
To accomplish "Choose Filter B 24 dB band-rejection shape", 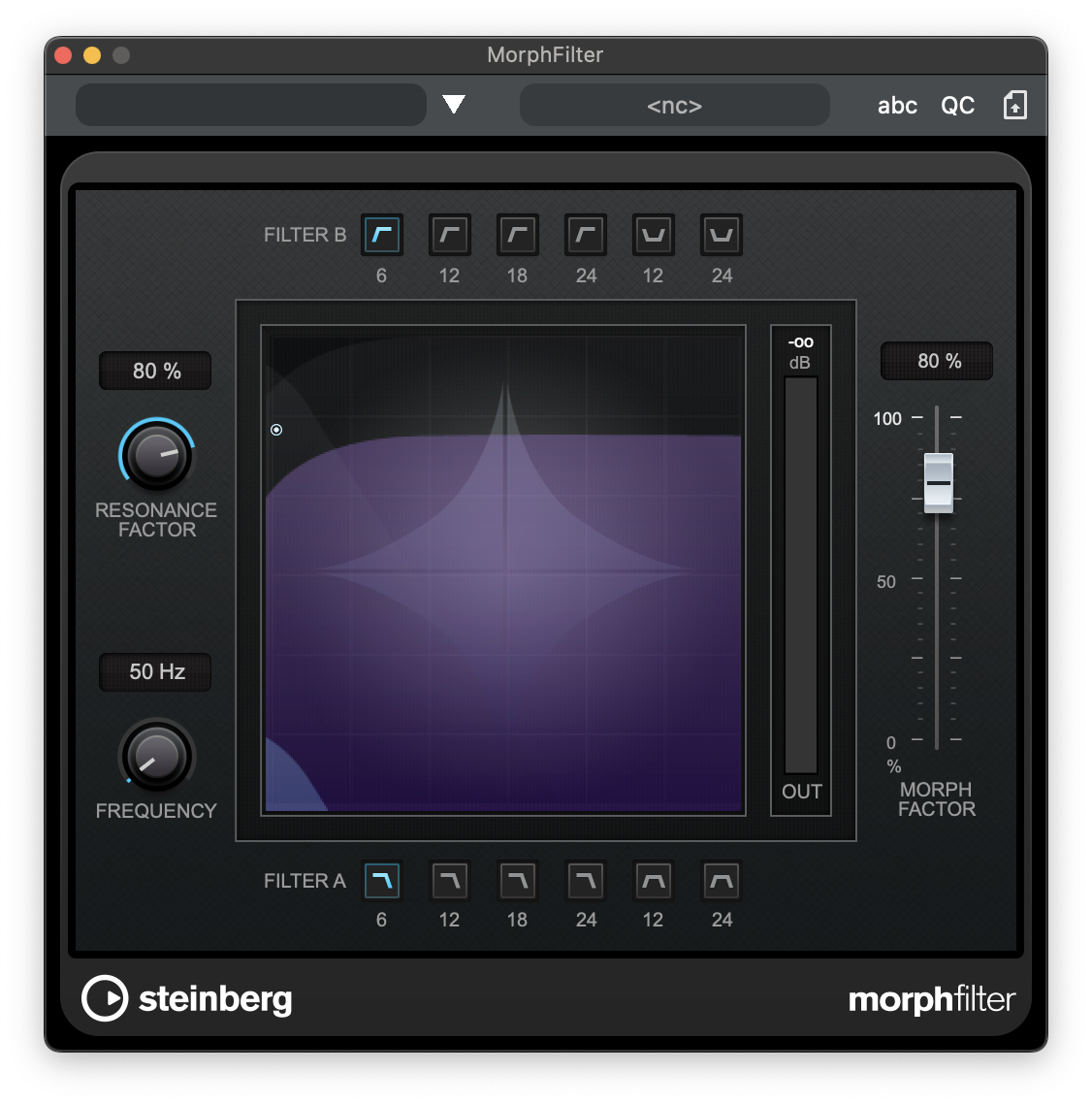I will point(722,235).
